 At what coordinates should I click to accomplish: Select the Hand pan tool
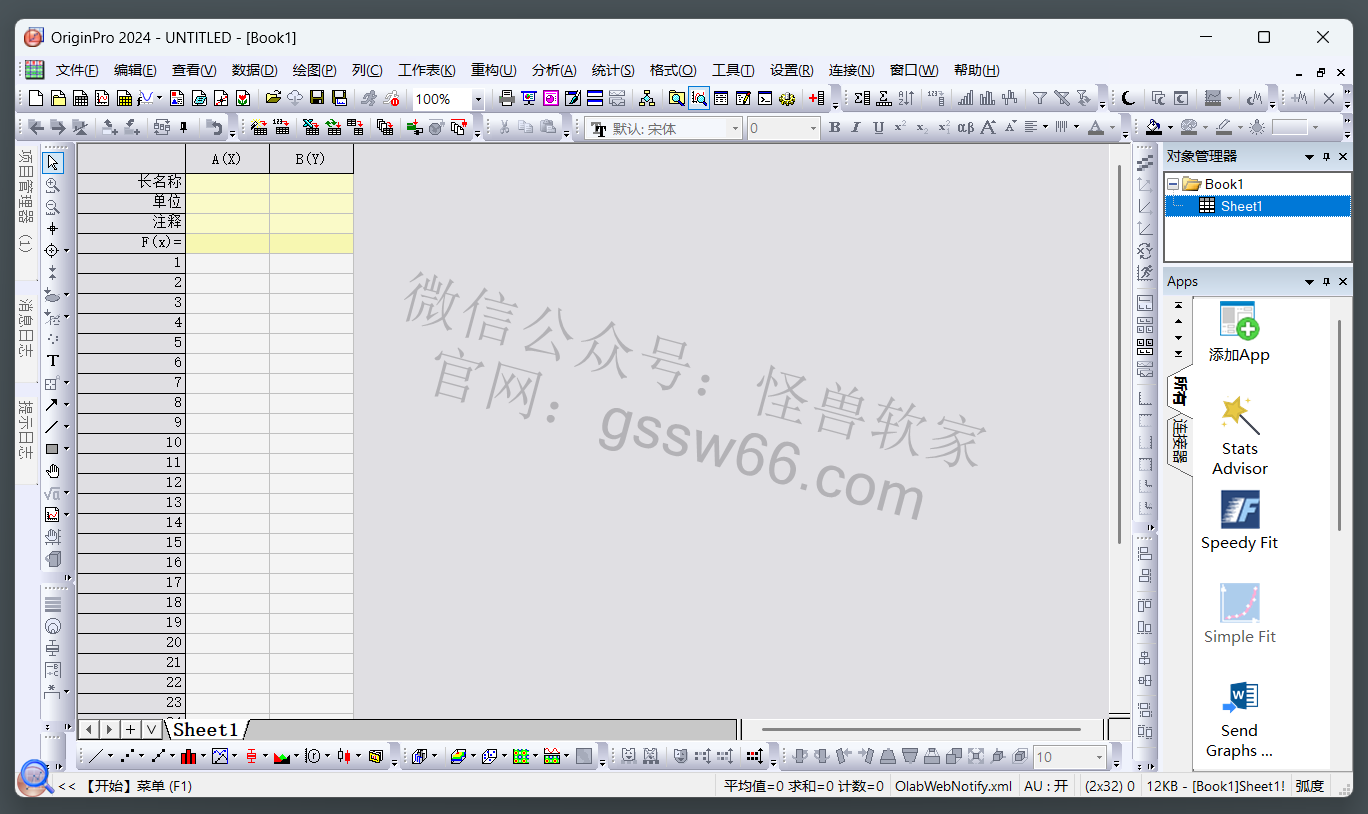tap(53, 471)
